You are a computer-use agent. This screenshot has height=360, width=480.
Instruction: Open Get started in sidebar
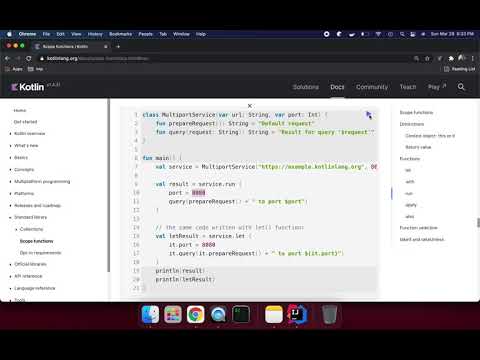click(25, 122)
